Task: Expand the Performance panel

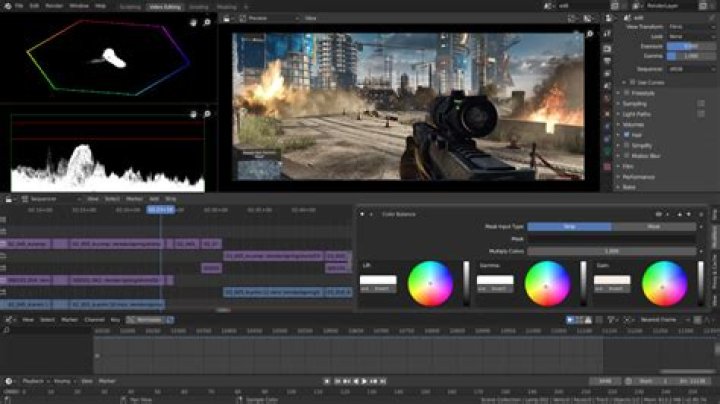Action: 638,177
